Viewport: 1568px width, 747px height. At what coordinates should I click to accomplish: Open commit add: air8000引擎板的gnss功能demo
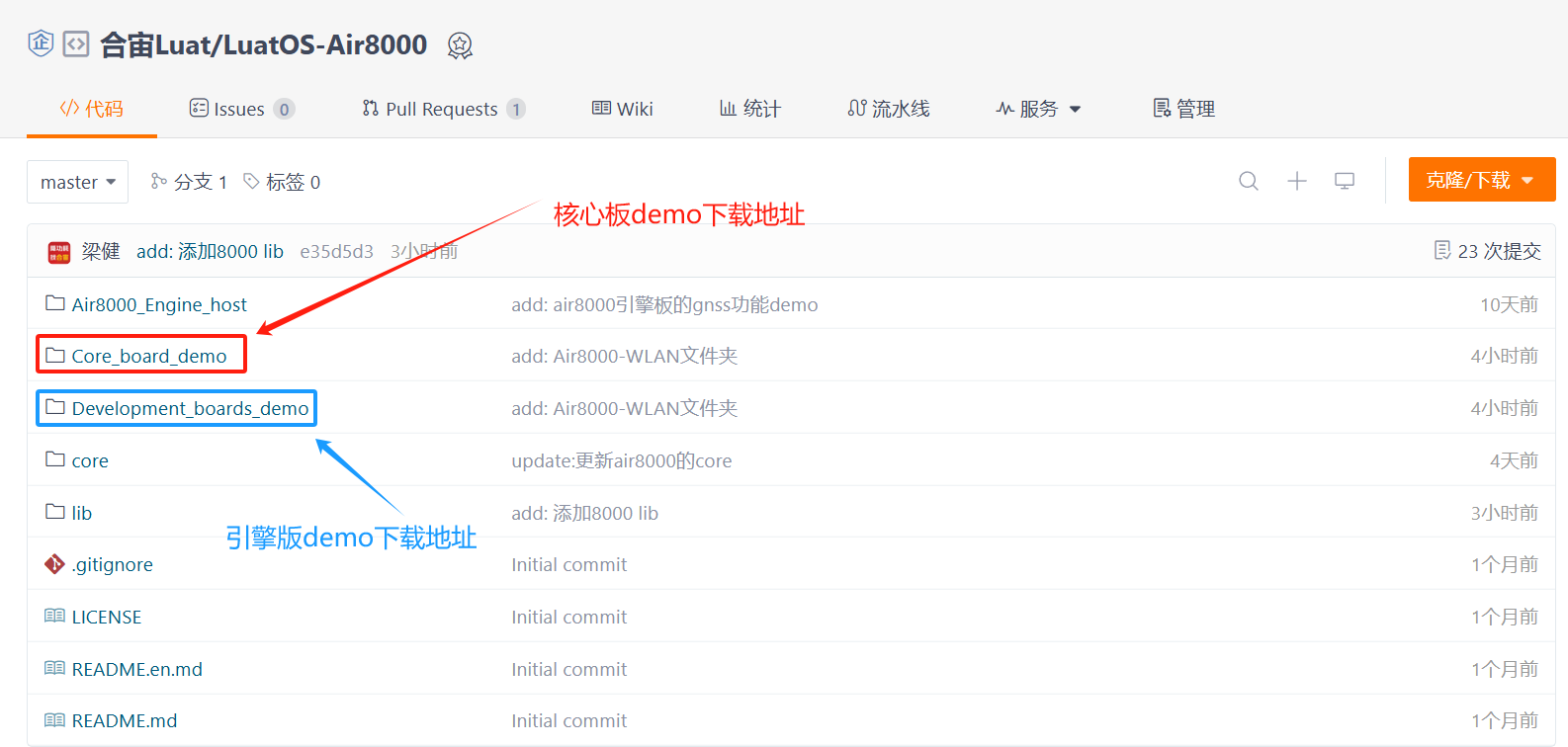[x=664, y=304]
